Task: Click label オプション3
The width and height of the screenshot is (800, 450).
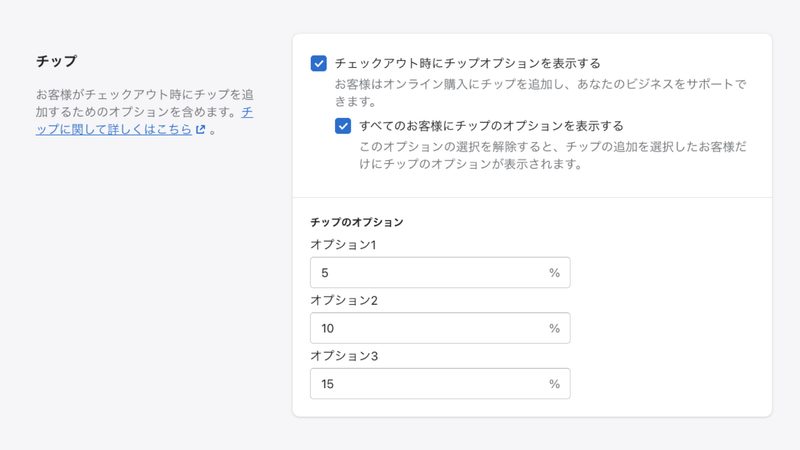Action: 344,356
